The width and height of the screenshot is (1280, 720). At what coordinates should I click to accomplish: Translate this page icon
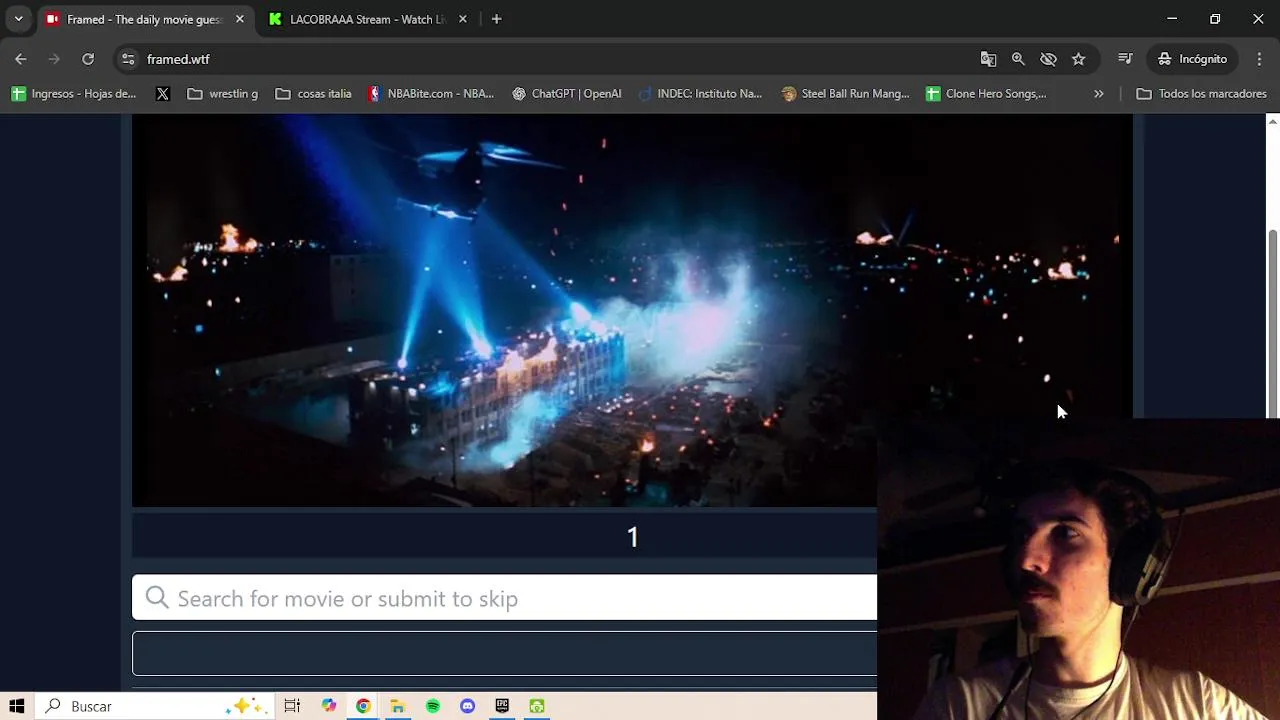coord(988,59)
